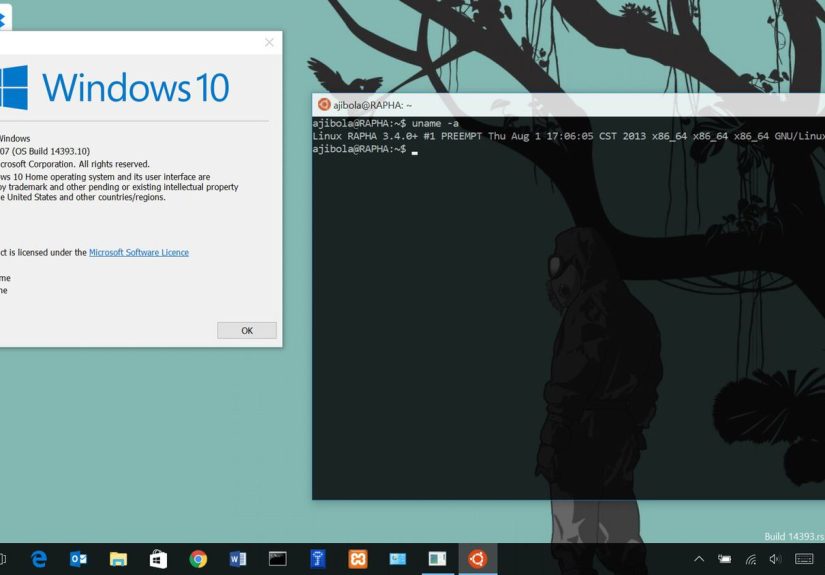Open XAMPP from the taskbar
This screenshot has width=825, height=575.
pyautogui.click(x=358, y=559)
